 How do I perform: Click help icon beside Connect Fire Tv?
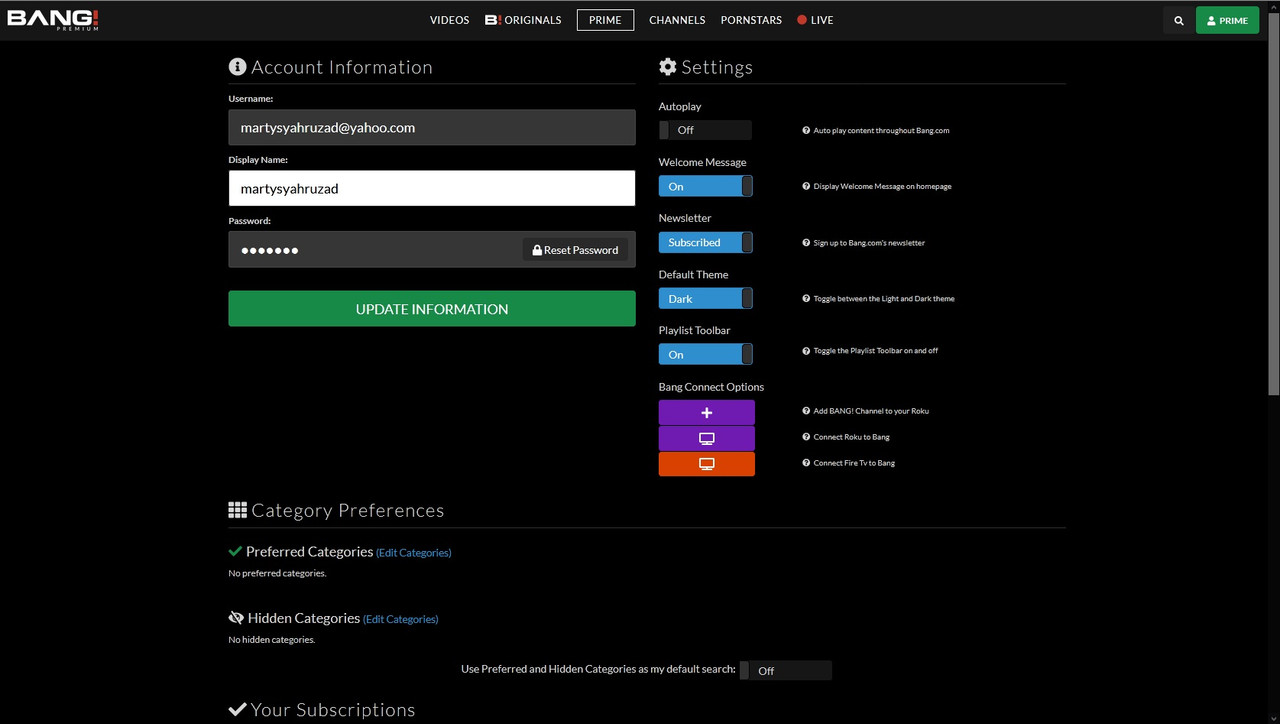[x=806, y=463]
